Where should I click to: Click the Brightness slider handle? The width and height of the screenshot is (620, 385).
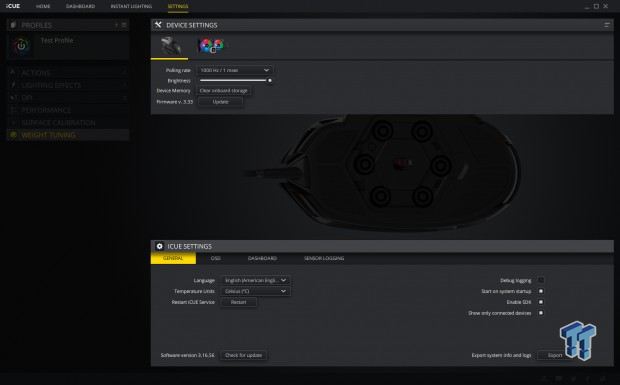click(270, 81)
